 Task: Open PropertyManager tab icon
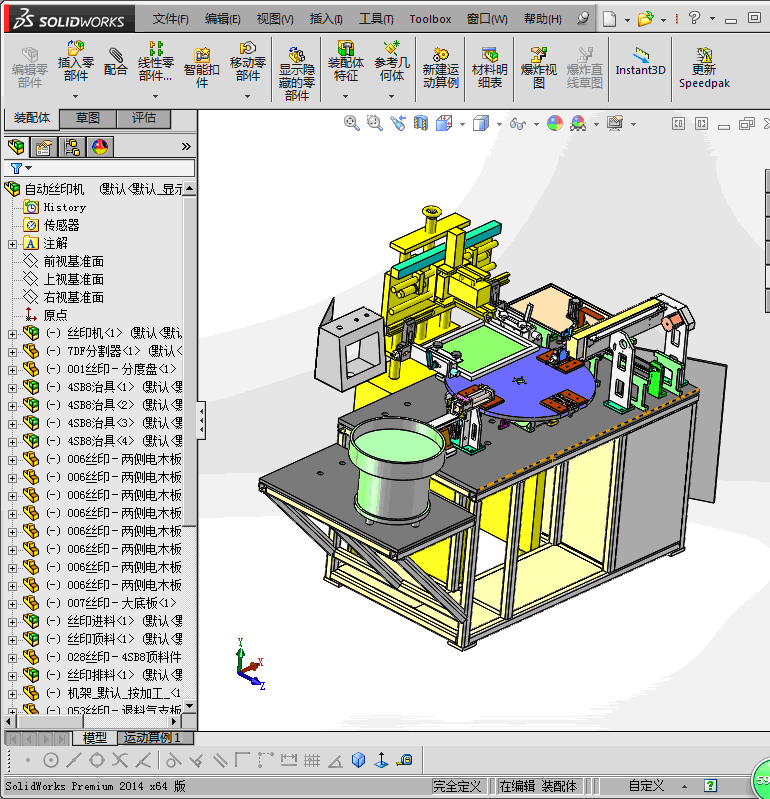44,147
